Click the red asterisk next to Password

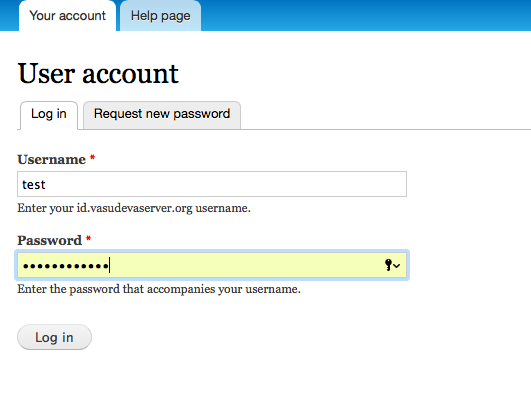(x=88, y=238)
